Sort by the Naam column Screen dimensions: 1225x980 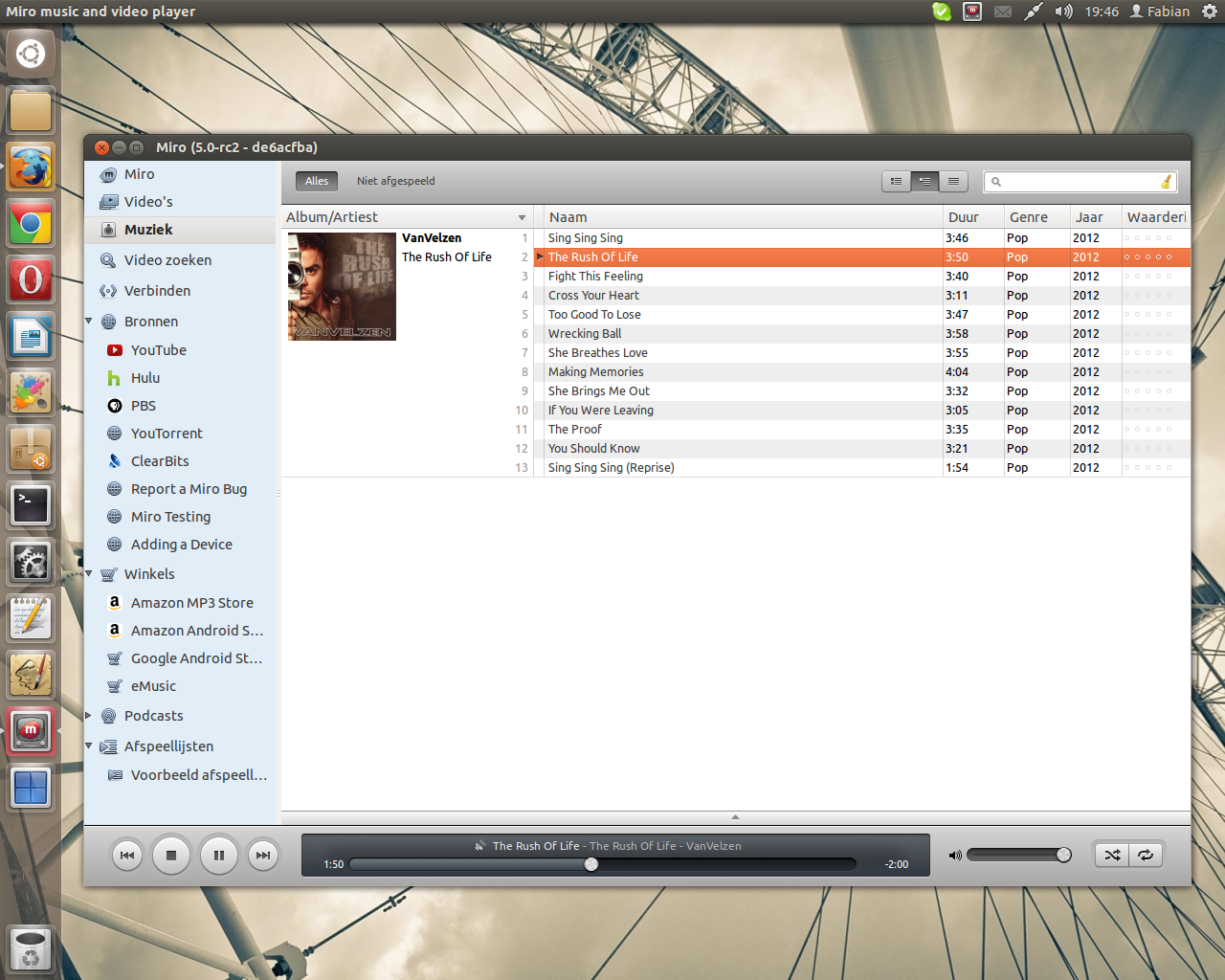tap(743, 217)
